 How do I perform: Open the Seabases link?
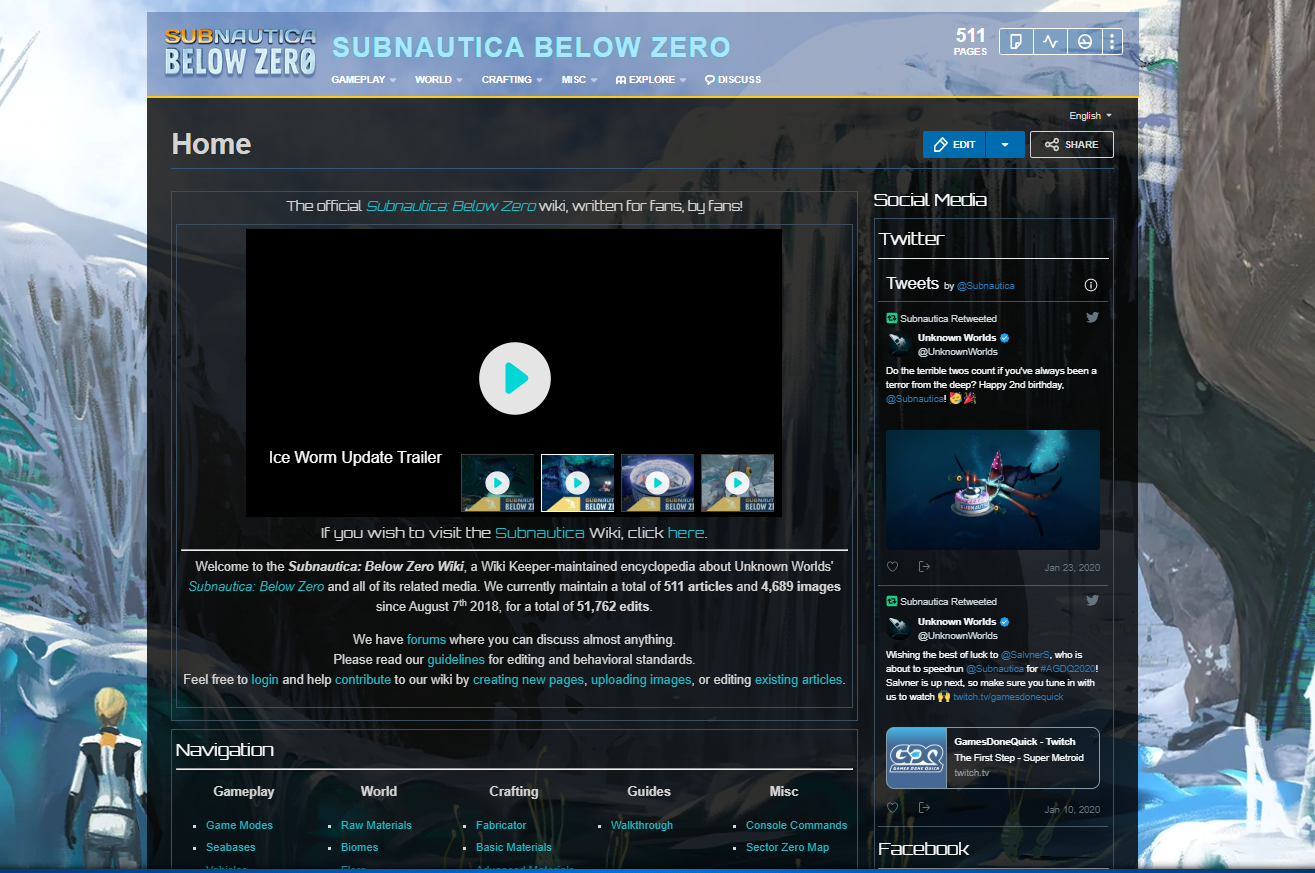click(231, 847)
